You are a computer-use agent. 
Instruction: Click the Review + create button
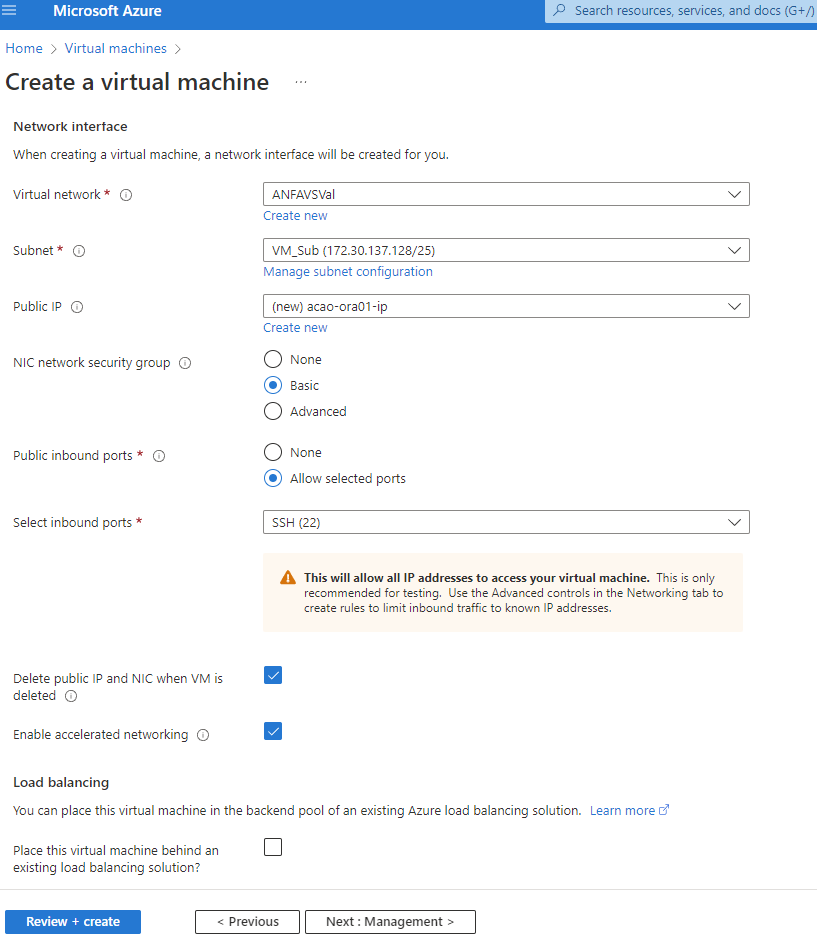[x=73, y=922]
